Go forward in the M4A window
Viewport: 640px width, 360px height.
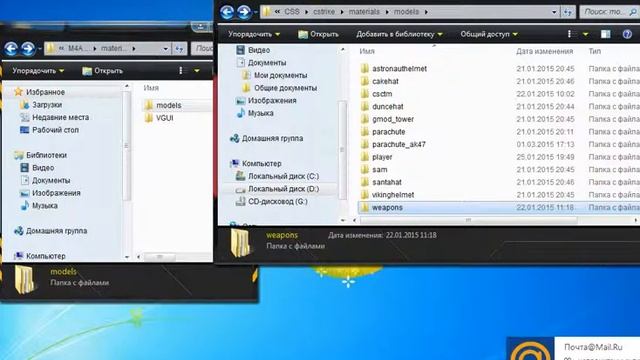coord(28,49)
